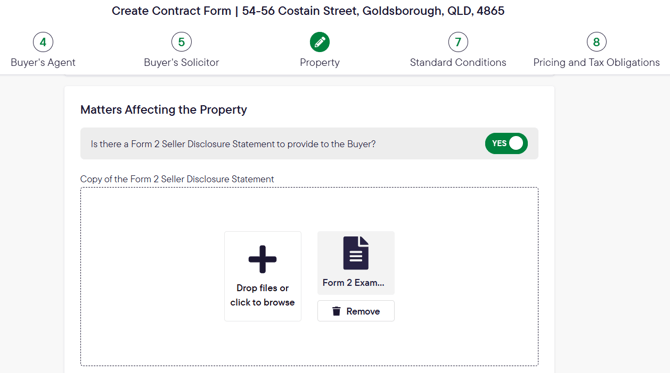Click the plus icon to add files
The width and height of the screenshot is (670, 373).
(x=262, y=259)
